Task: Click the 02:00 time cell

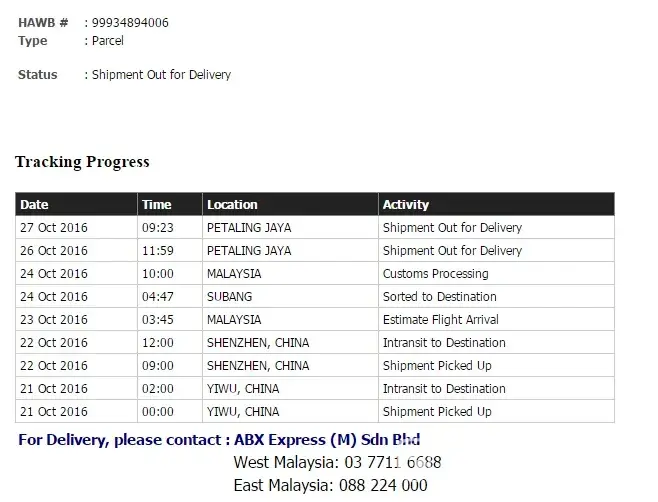Action: 157,389
